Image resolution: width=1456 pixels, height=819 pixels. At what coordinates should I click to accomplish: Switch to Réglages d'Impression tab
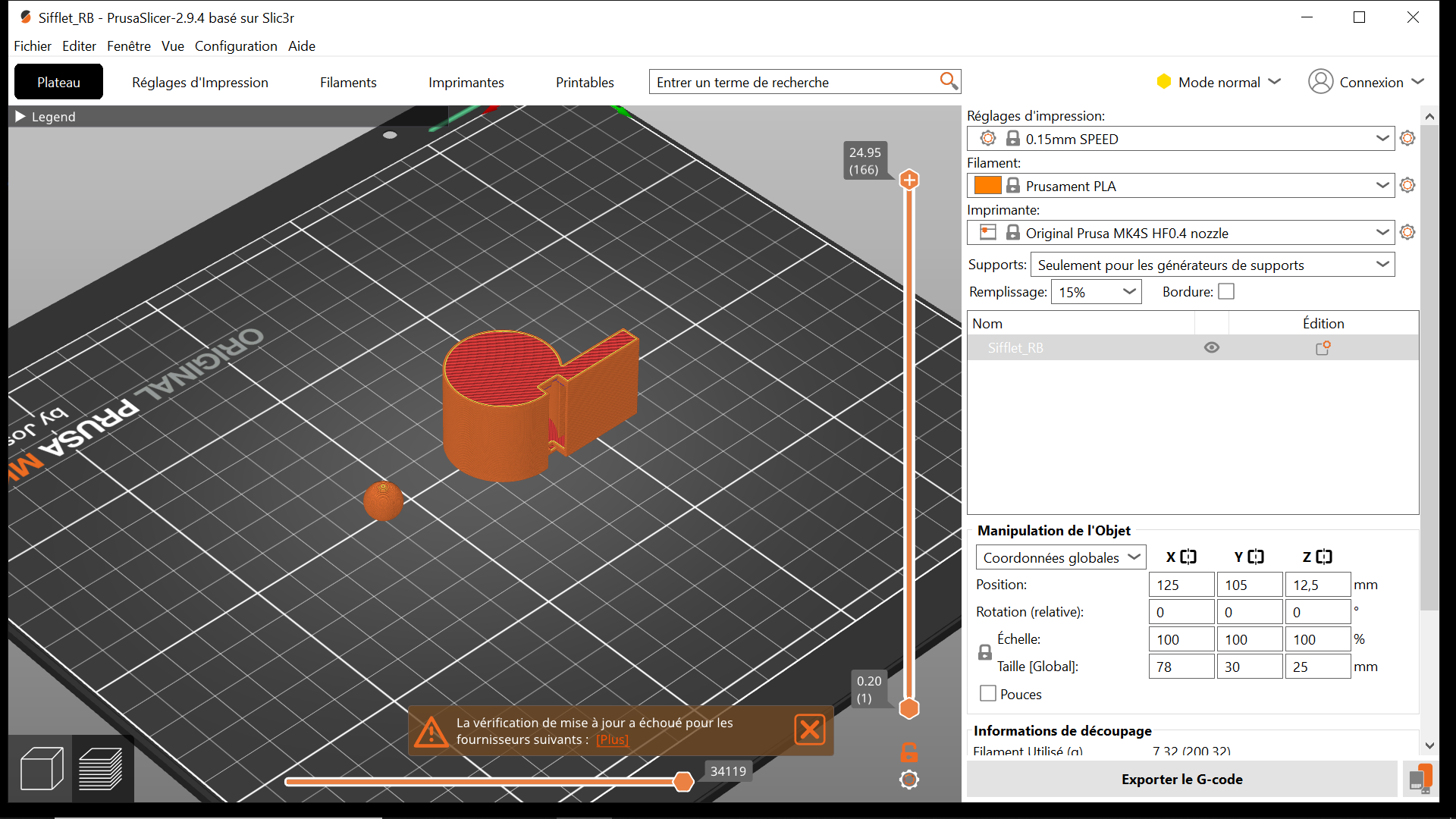pos(199,82)
